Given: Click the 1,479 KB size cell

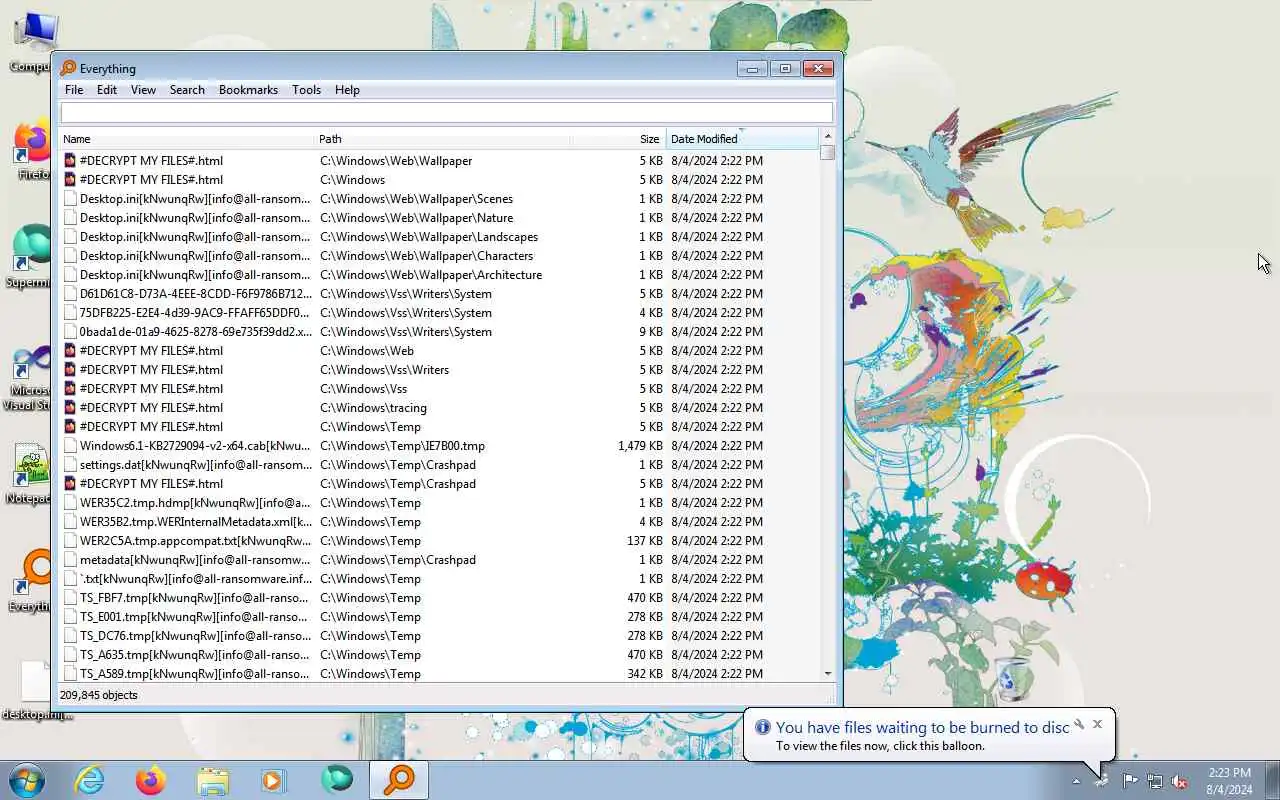Looking at the screenshot, I should point(640,445).
